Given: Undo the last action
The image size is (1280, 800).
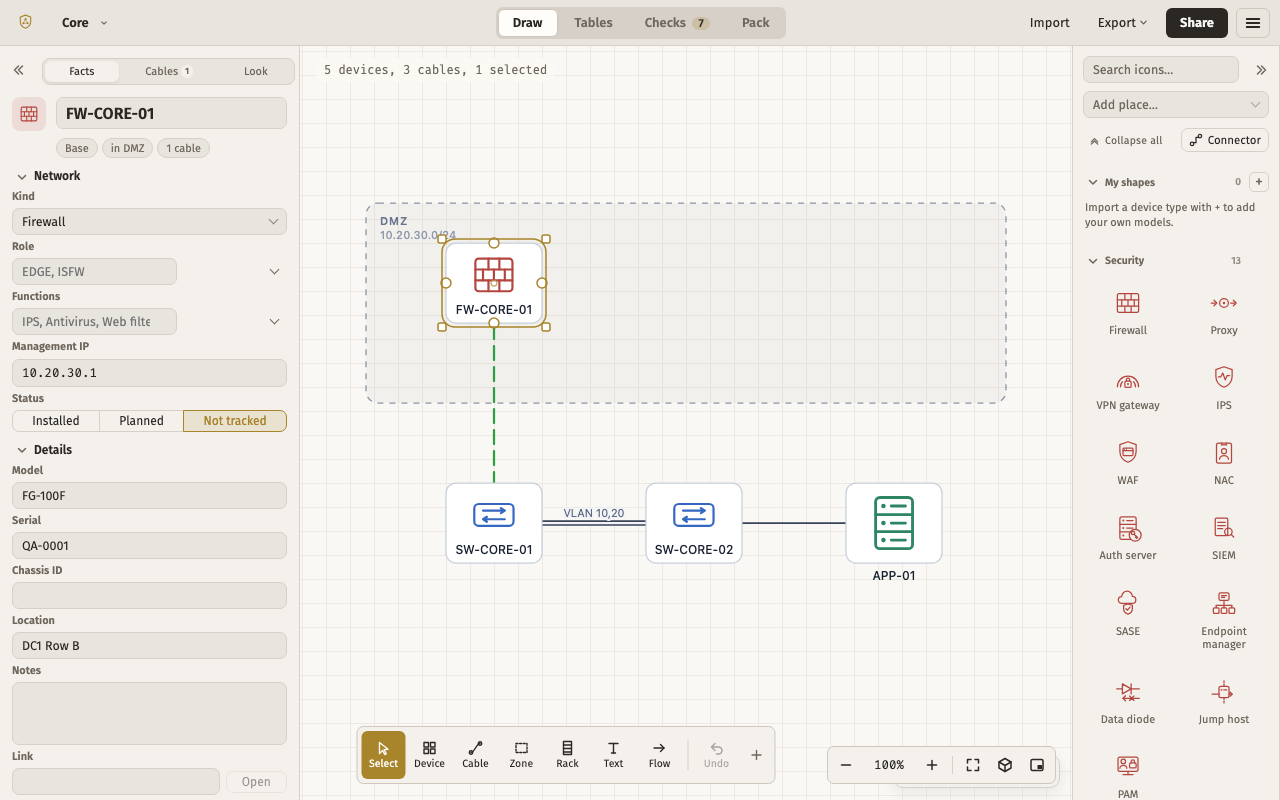Looking at the screenshot, I should (716, 754).
